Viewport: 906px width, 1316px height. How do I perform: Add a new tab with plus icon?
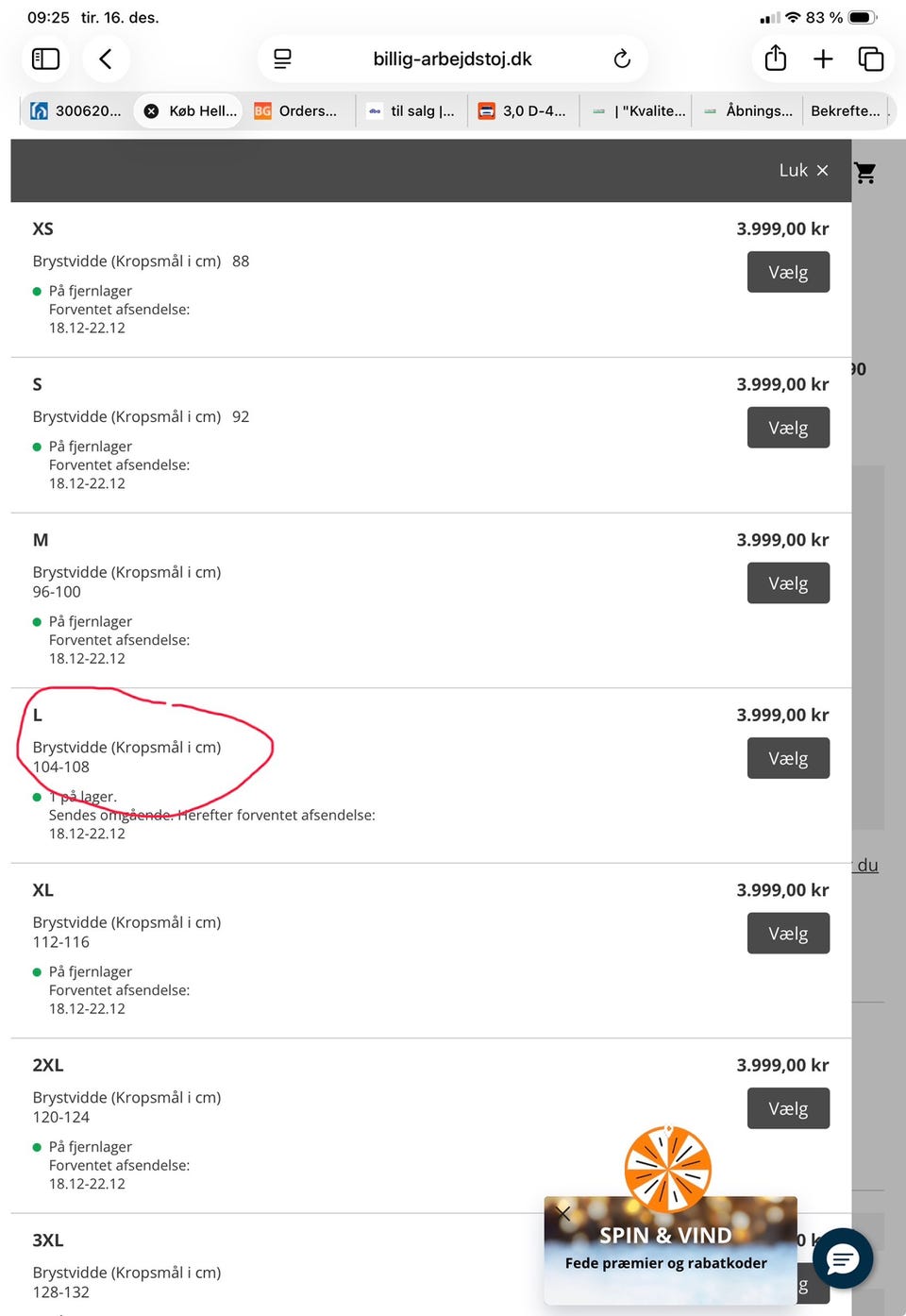pos(823,59)
